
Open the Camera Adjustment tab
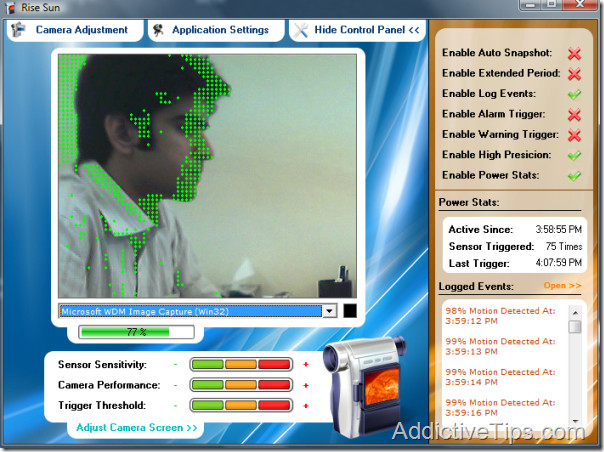[x=75, y=30]
